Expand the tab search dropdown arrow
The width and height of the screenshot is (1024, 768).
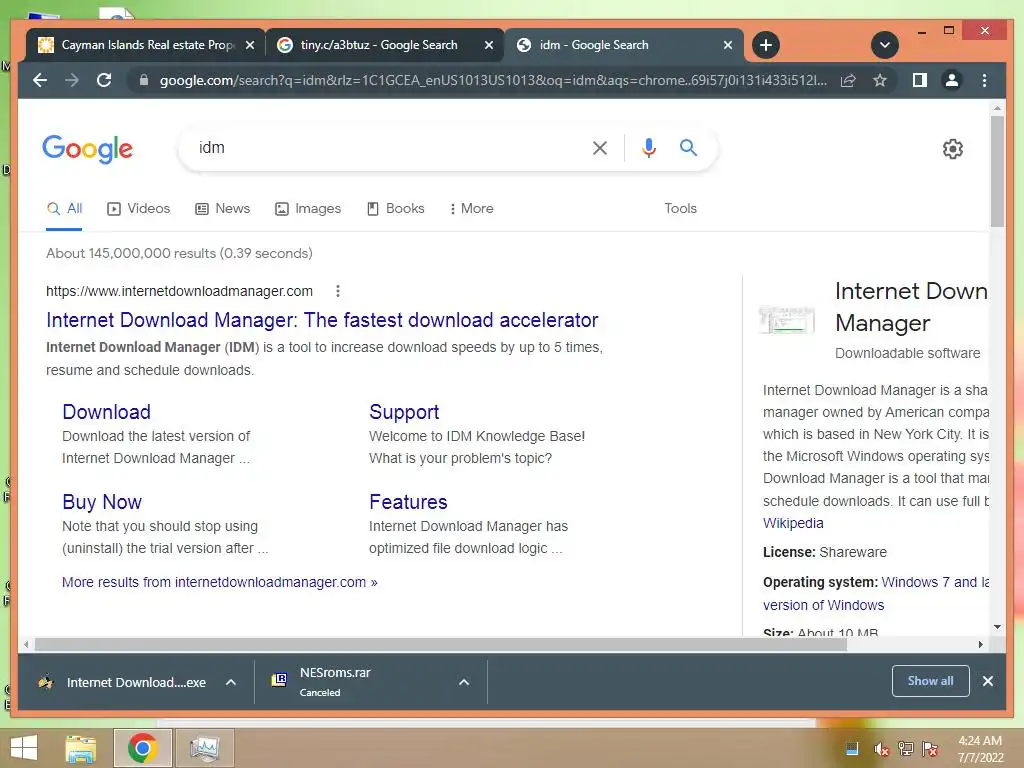coord(885,45)
